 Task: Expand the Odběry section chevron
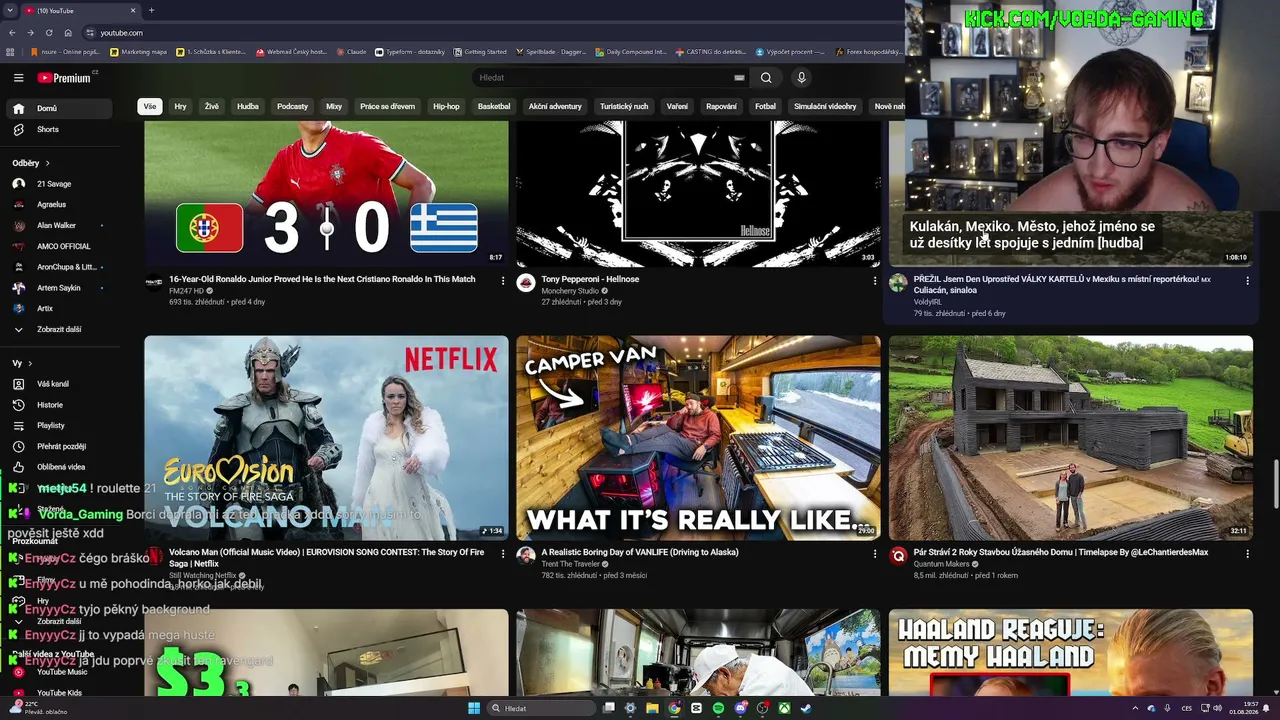coord(47,163)
